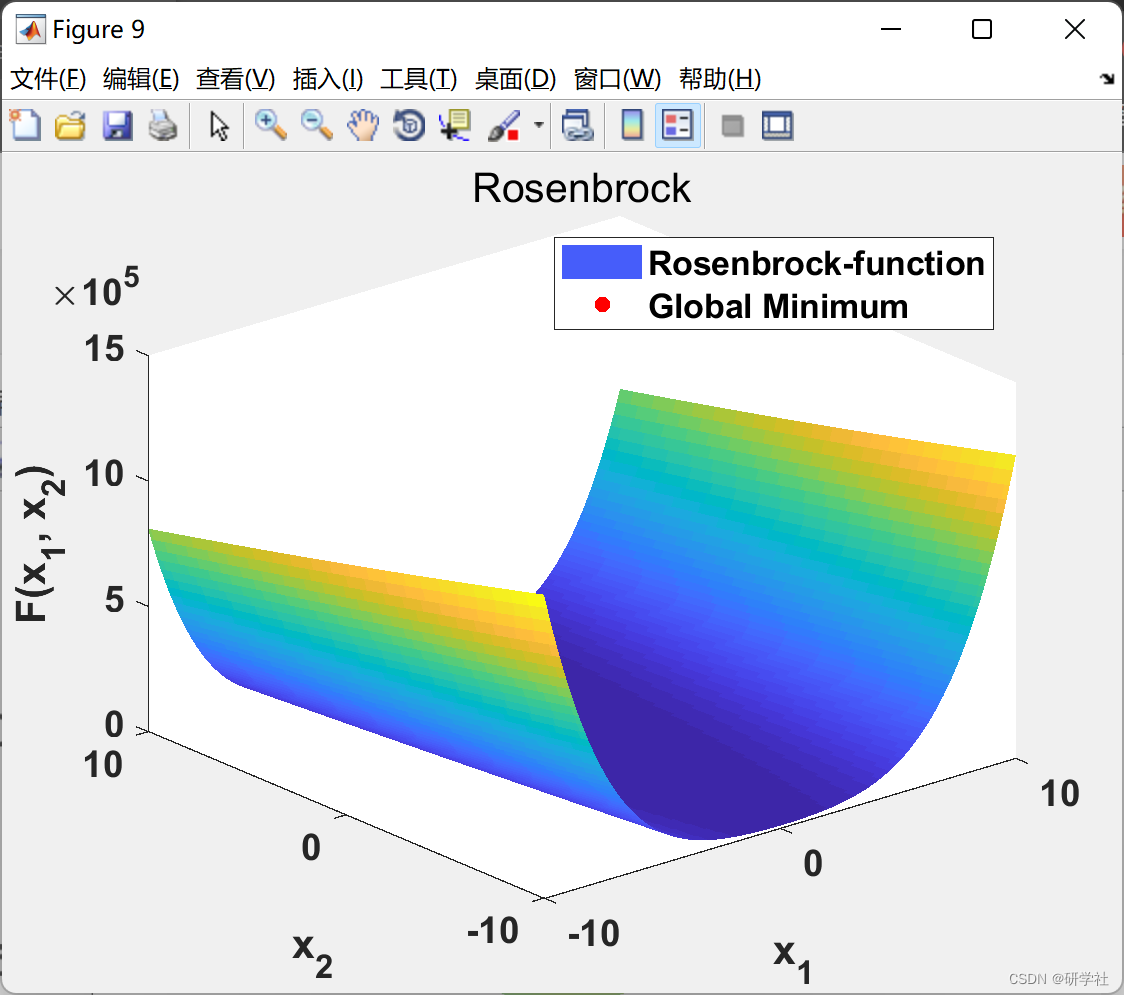Maximize the Figure 9 window
1124x995 pixels.
pyautogui.click(x=981, y=29)
